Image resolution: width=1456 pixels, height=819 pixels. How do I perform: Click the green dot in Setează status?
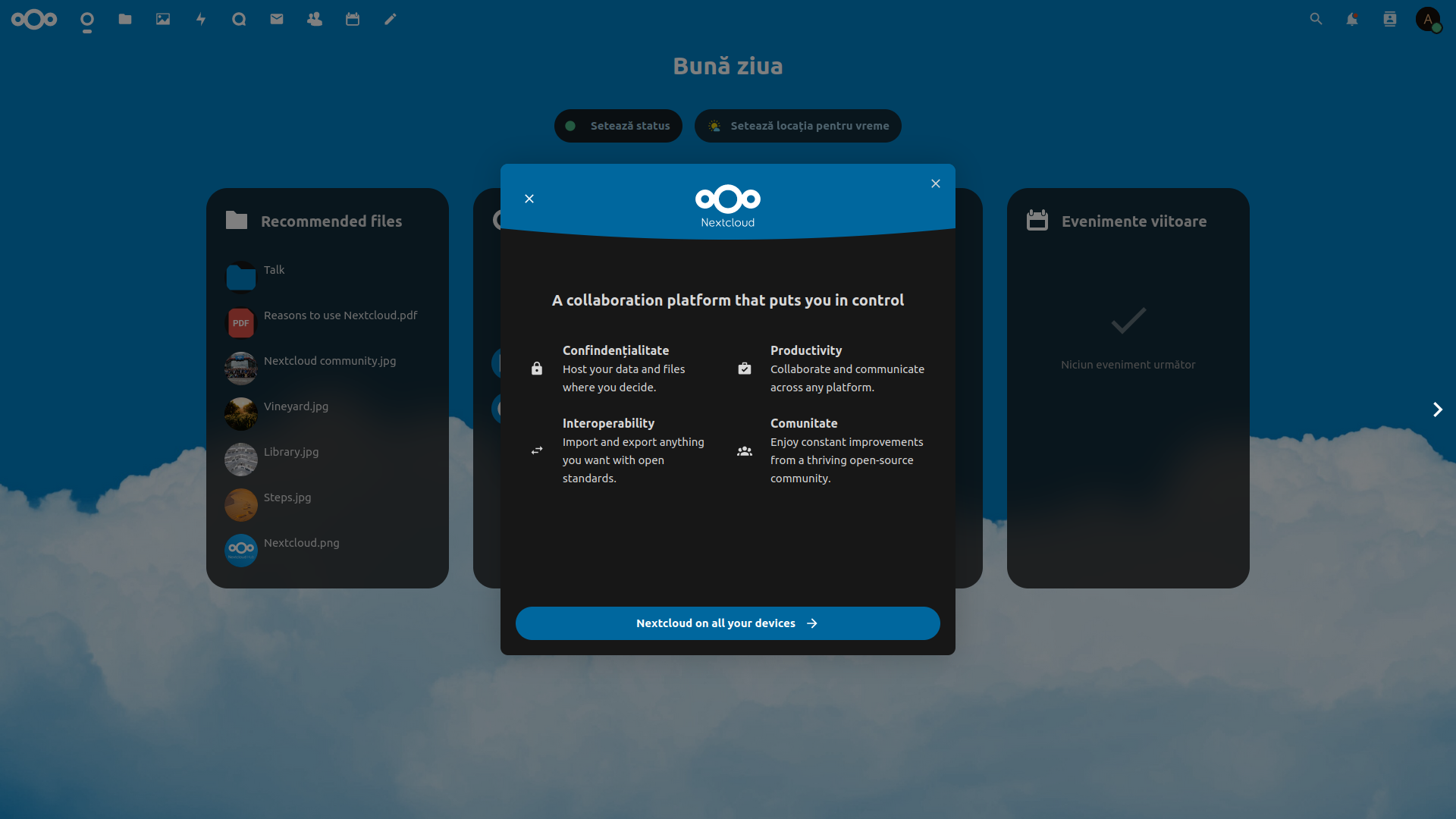tap(570, 126)
